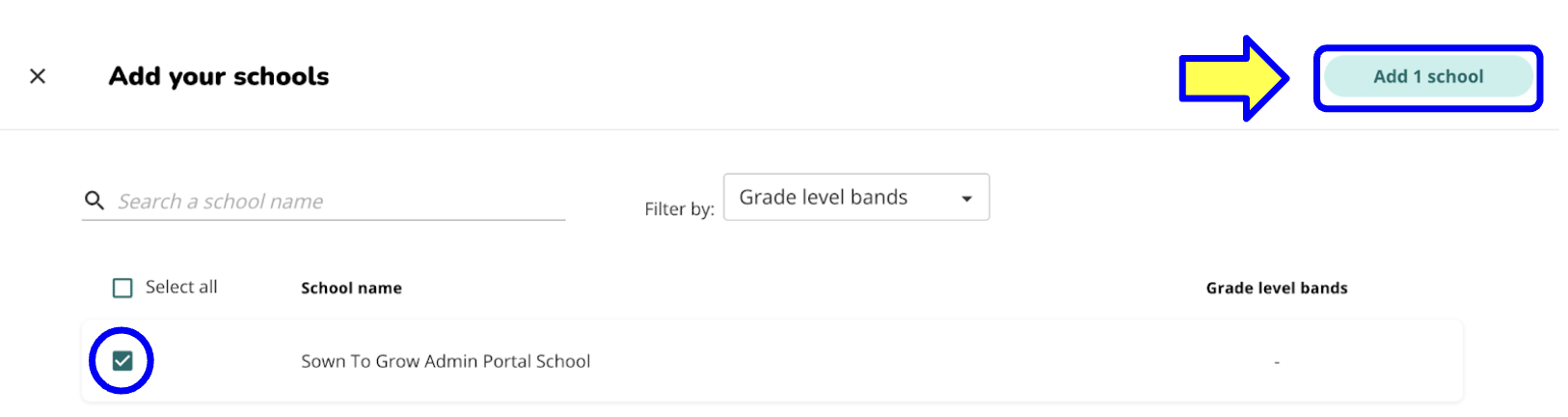Click the Add 1 school button
This screenshot has height=417, width=1568.
coord(1428,76)
